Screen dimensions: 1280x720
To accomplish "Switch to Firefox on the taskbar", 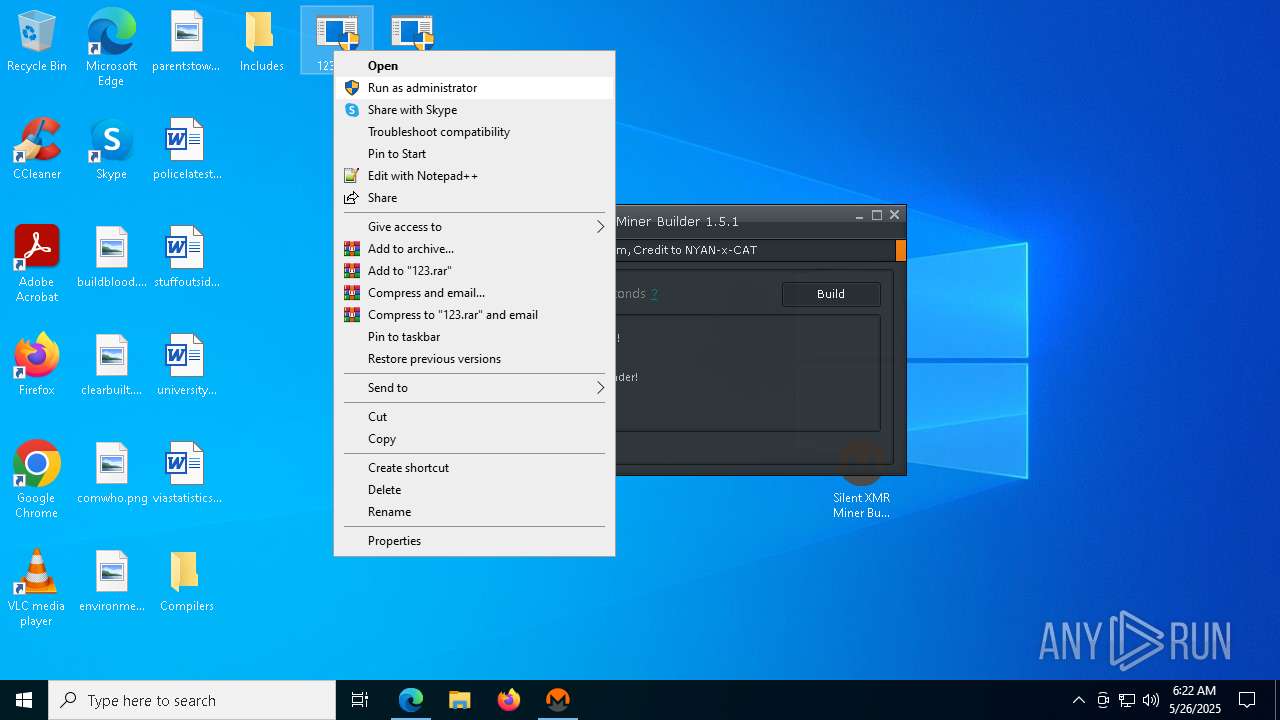I will [508, 700].
